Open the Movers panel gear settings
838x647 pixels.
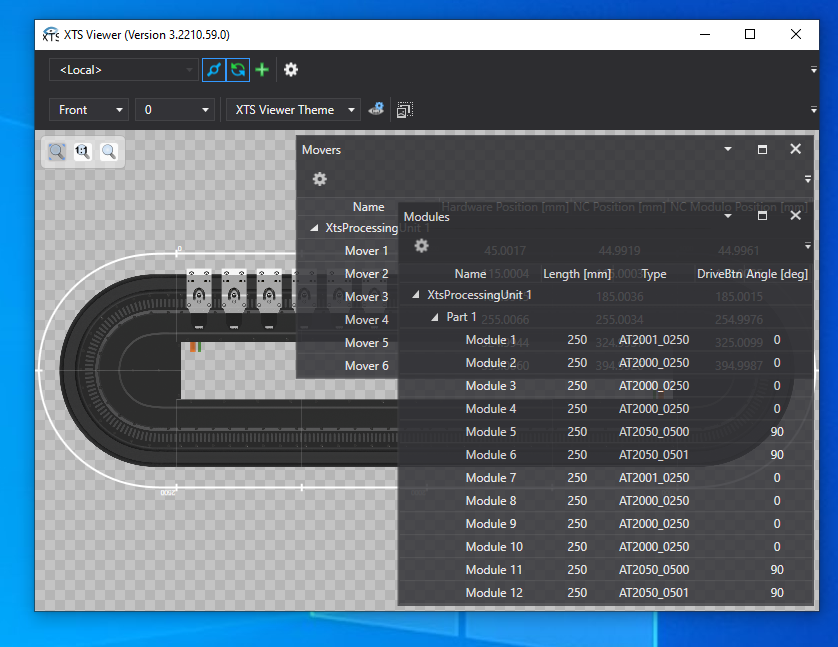(320, 179)
